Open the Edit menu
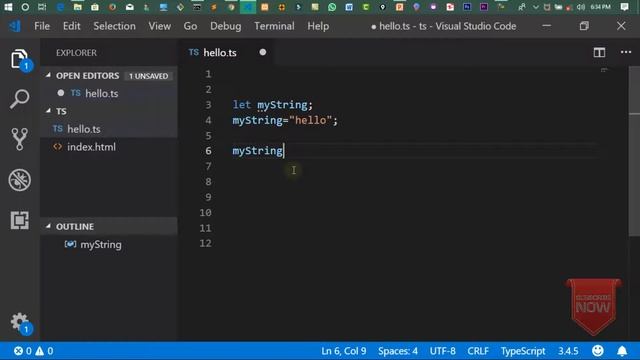This screenshot has width=640, height=360. tap(71, 26)
